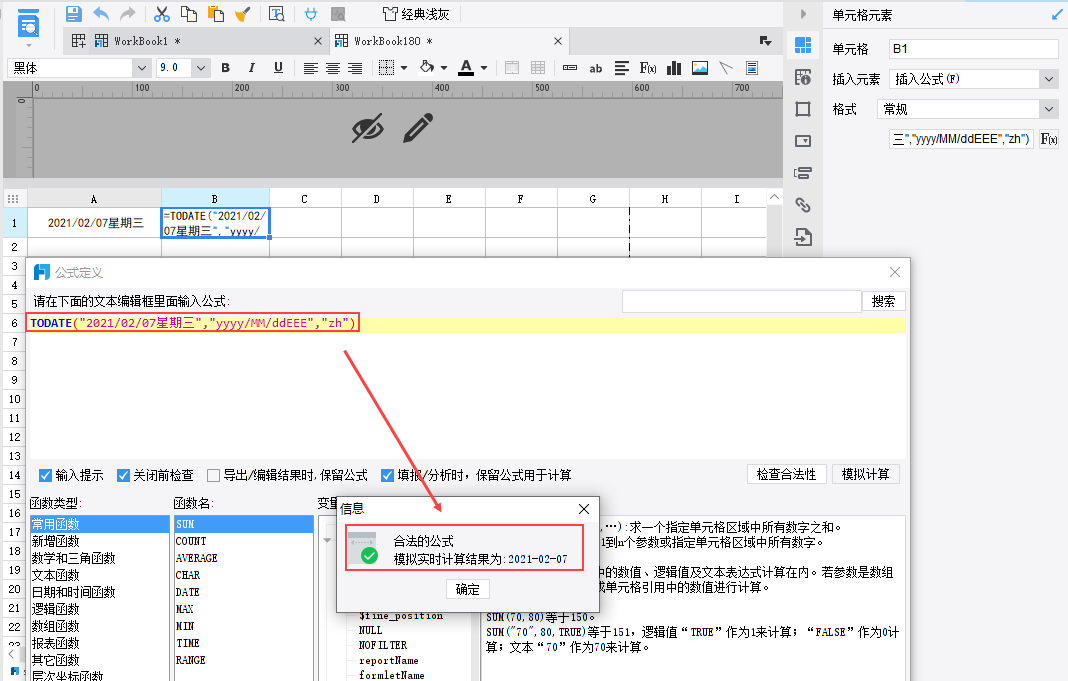Close the 公式定义 dialog
Image resolution: width=1068 pixels, height=681 pixels.
[x=895, y=272]
